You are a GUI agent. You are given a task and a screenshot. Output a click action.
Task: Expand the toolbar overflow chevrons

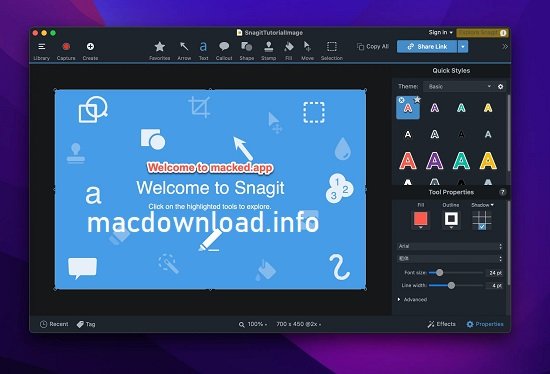click(505, 46)
